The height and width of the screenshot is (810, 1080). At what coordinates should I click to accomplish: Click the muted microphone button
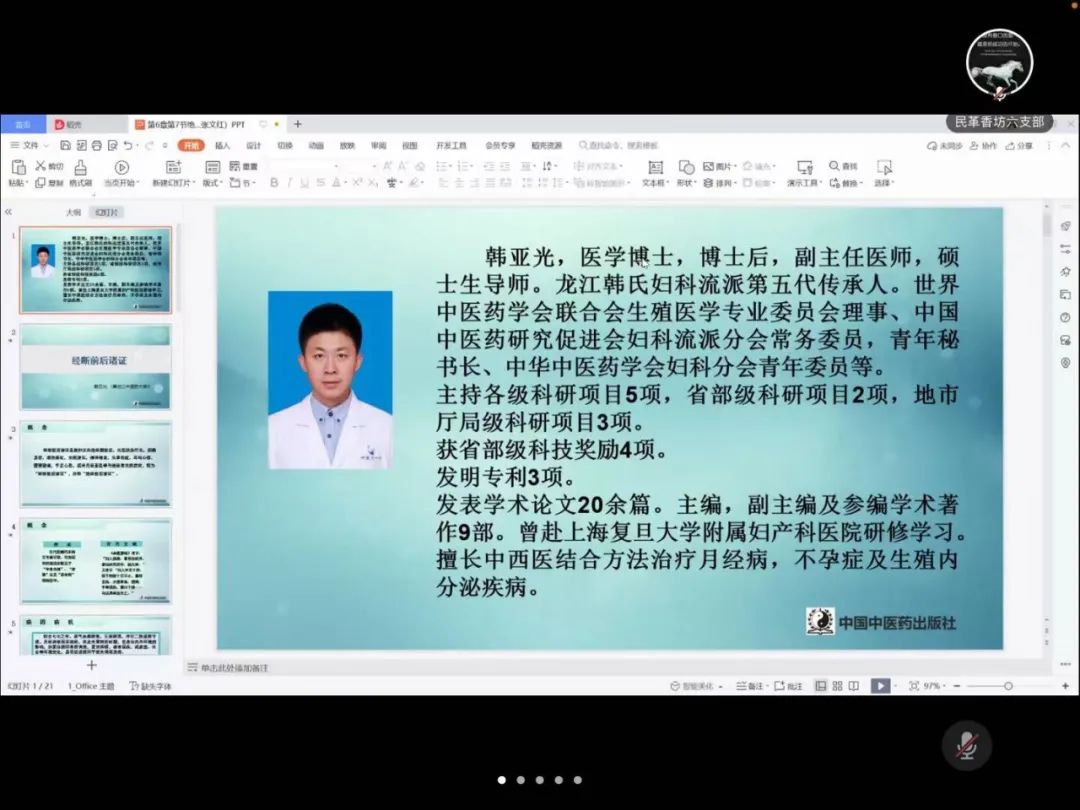[x=967, y=745]
